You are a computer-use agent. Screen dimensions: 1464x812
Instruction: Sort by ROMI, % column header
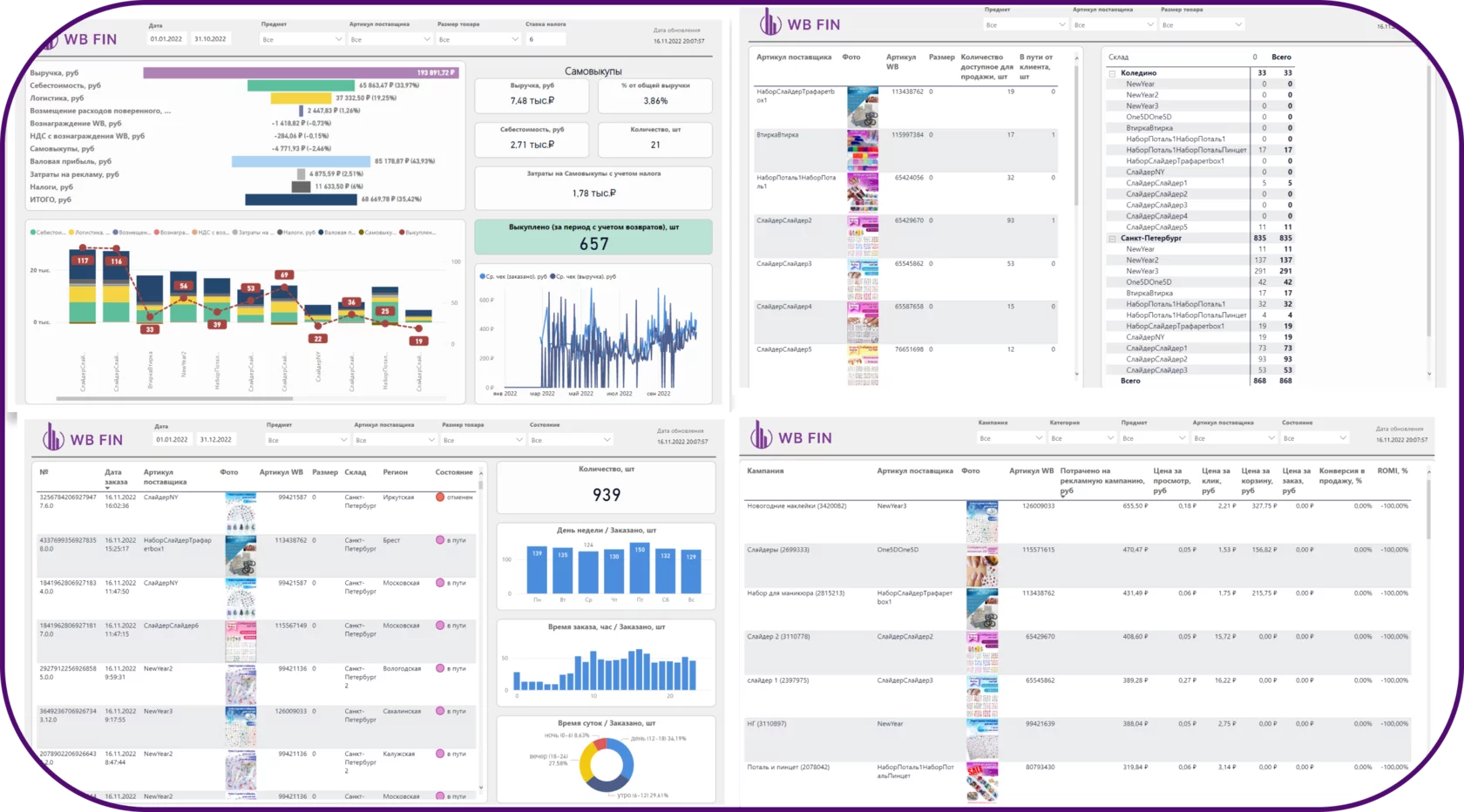1392,470
